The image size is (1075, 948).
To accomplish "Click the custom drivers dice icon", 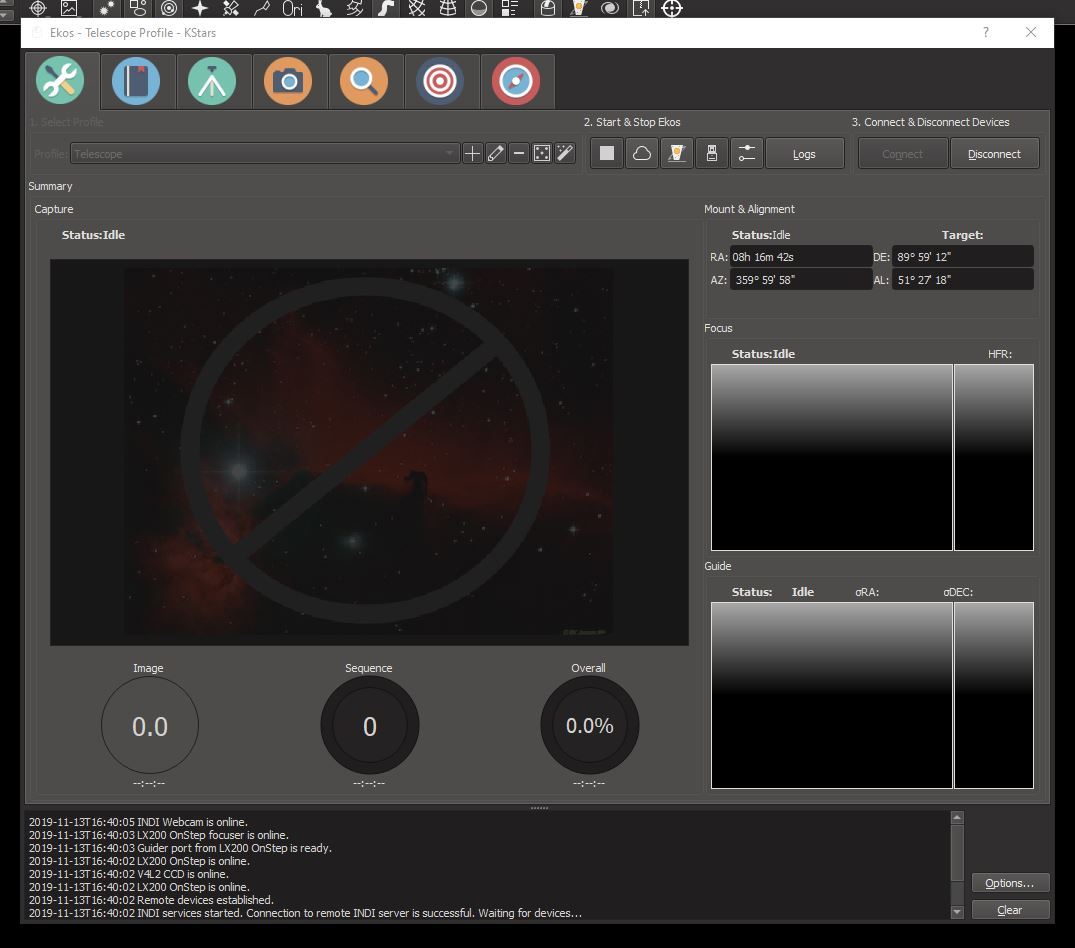I will tap(542, 154).
